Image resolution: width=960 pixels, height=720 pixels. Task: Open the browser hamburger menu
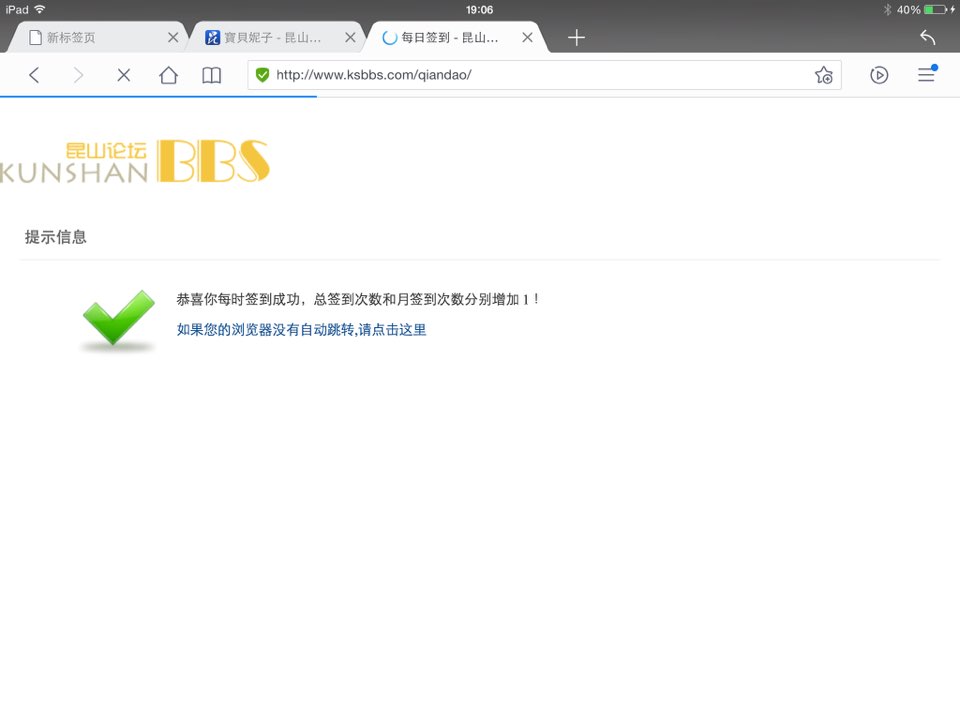click(926, 75)
